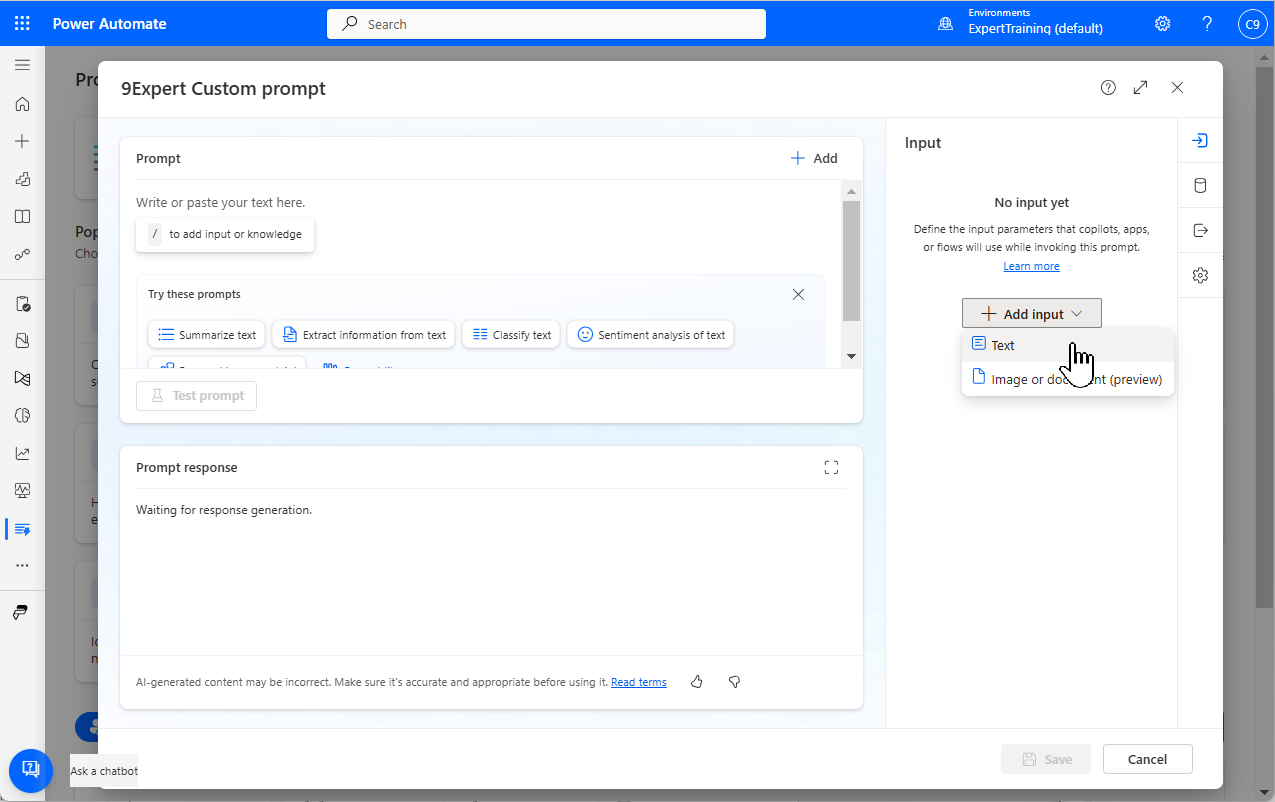Open the Environments selector showing ExpertTraining
The width and height of the screenshot is (1275, 802).
point(1019,23)
